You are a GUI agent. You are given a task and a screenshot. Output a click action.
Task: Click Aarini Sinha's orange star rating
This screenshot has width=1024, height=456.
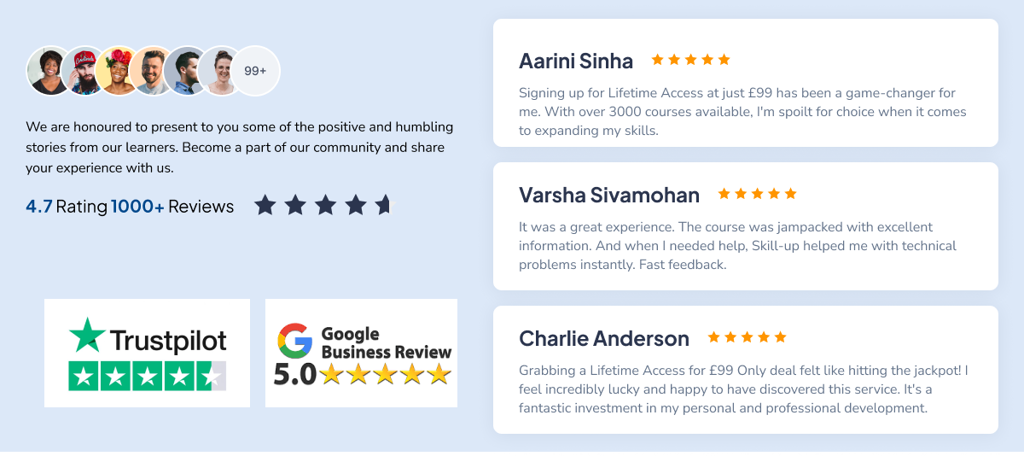(691, 60)
